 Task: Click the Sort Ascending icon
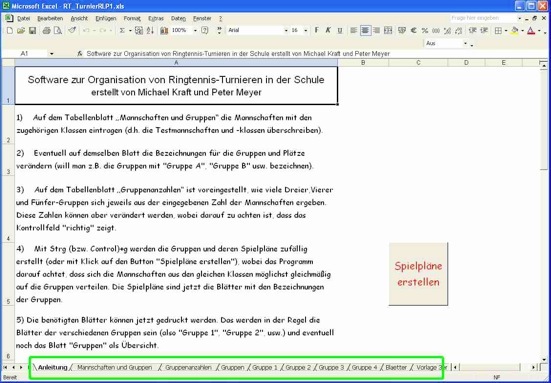[150, 31]
